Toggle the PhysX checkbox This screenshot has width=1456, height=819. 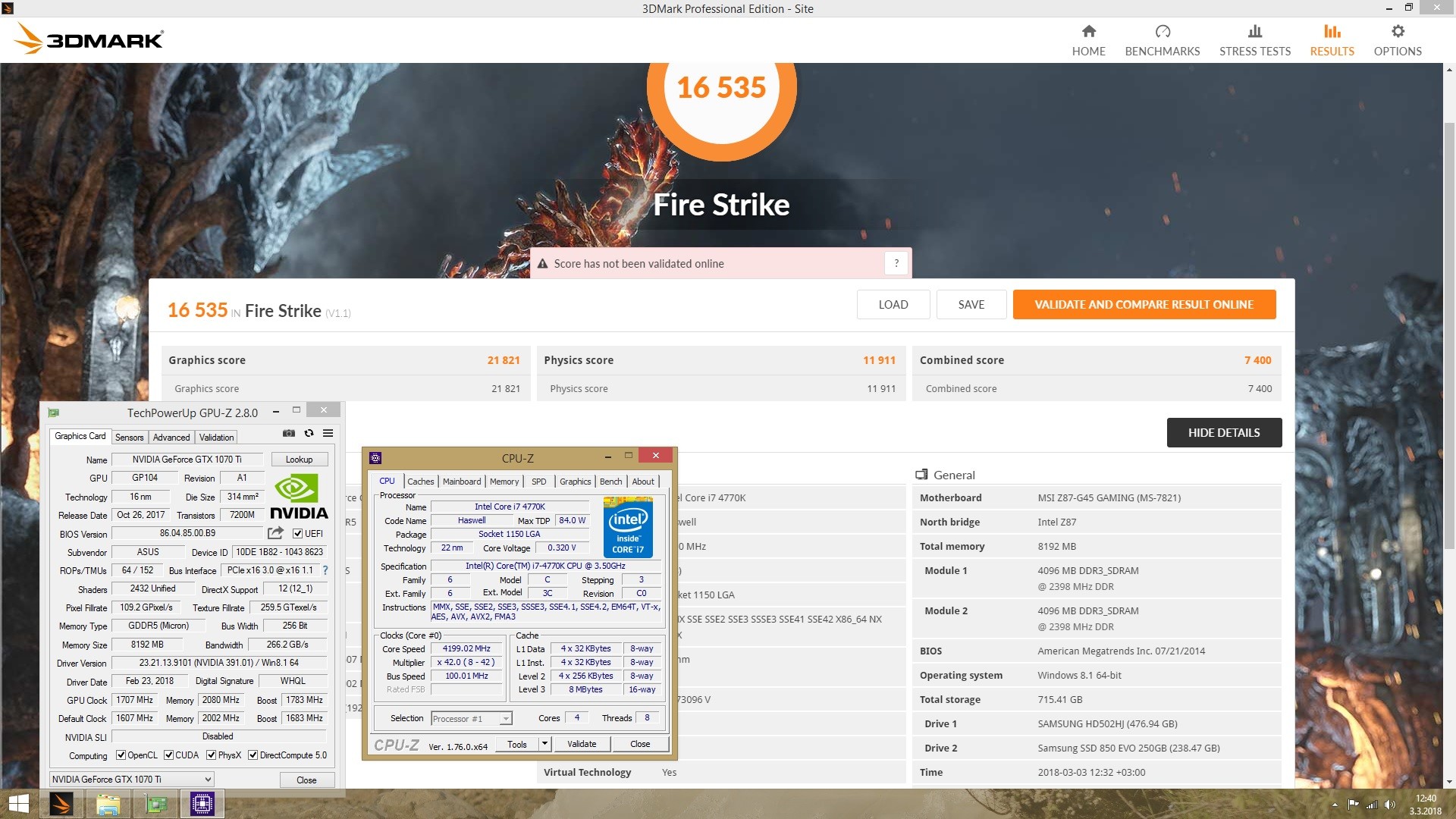tap(211, 755)
